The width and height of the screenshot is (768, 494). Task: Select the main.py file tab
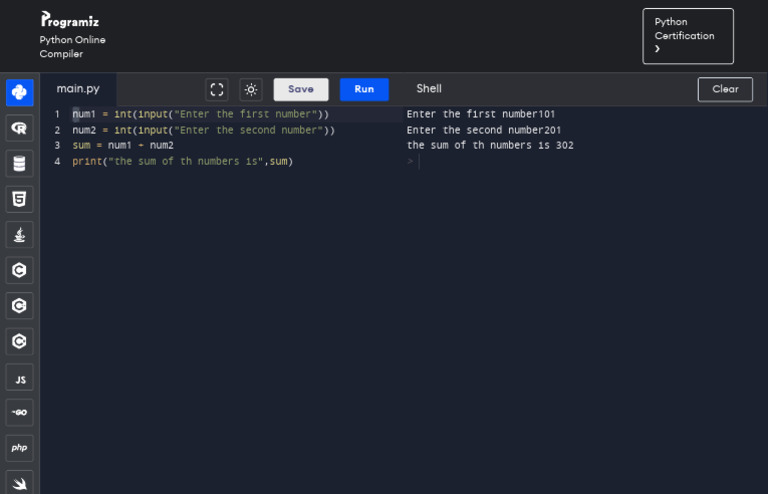[78, 89]
